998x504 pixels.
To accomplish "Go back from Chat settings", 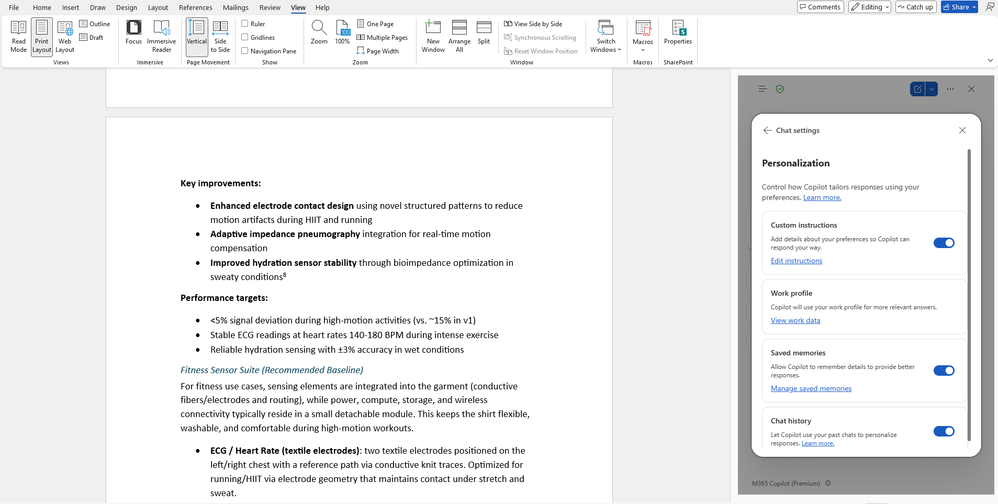I will (767, 130).
